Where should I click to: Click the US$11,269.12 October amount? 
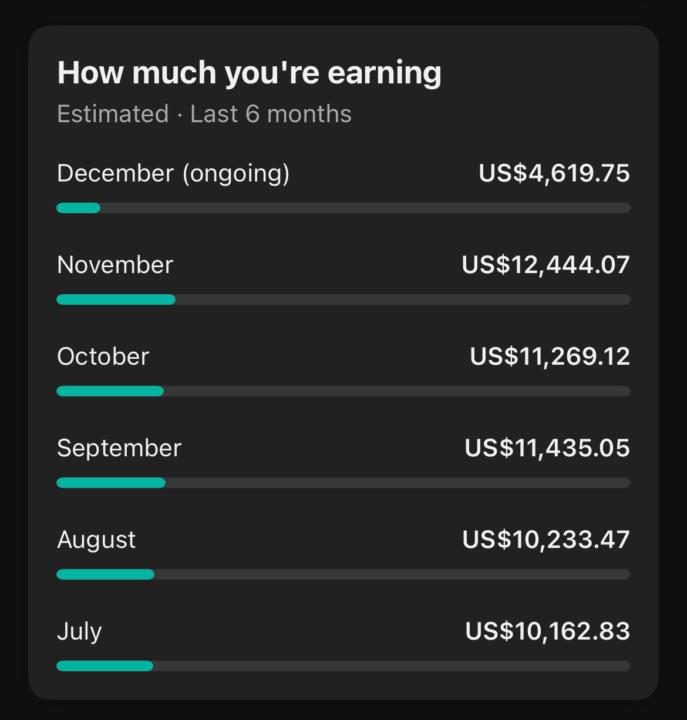coord(550,357)
